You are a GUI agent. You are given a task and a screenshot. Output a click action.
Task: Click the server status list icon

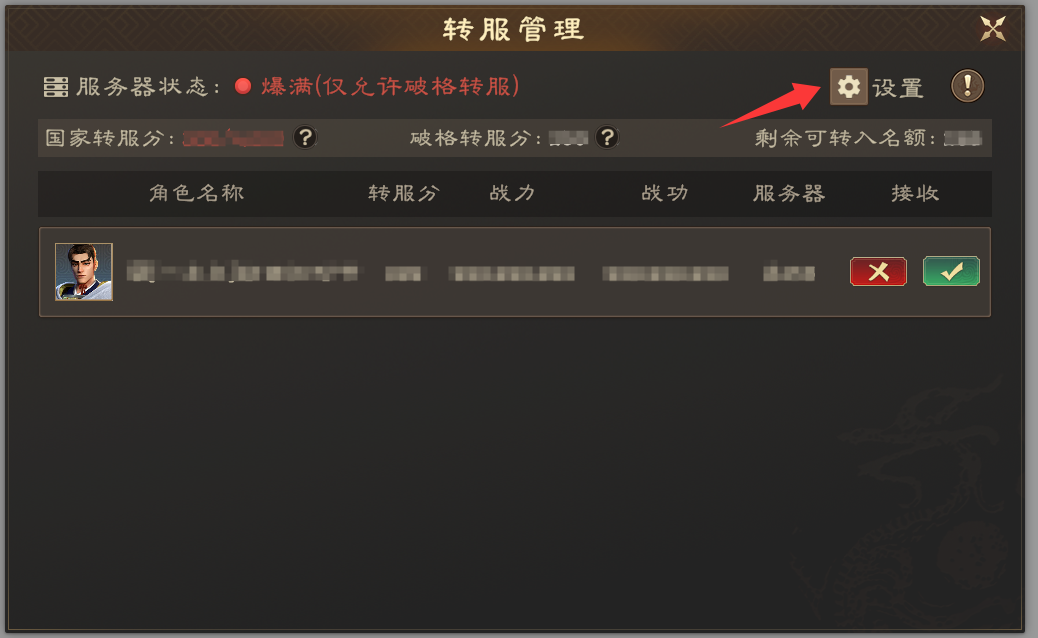point(56,87)
